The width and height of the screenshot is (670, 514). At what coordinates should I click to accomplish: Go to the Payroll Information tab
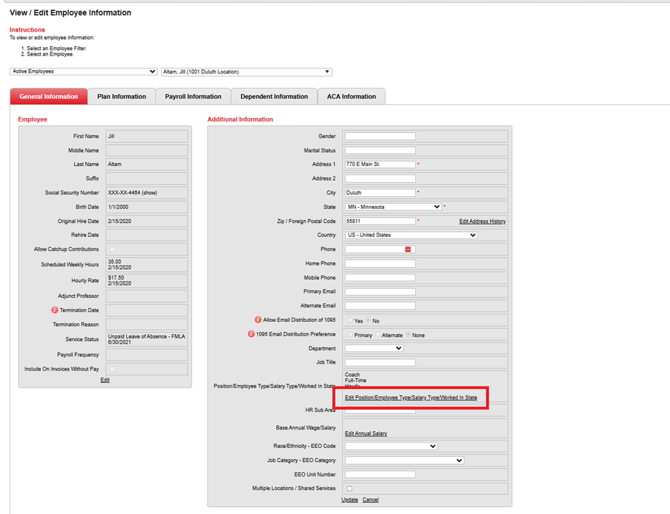tap(193, 97)
